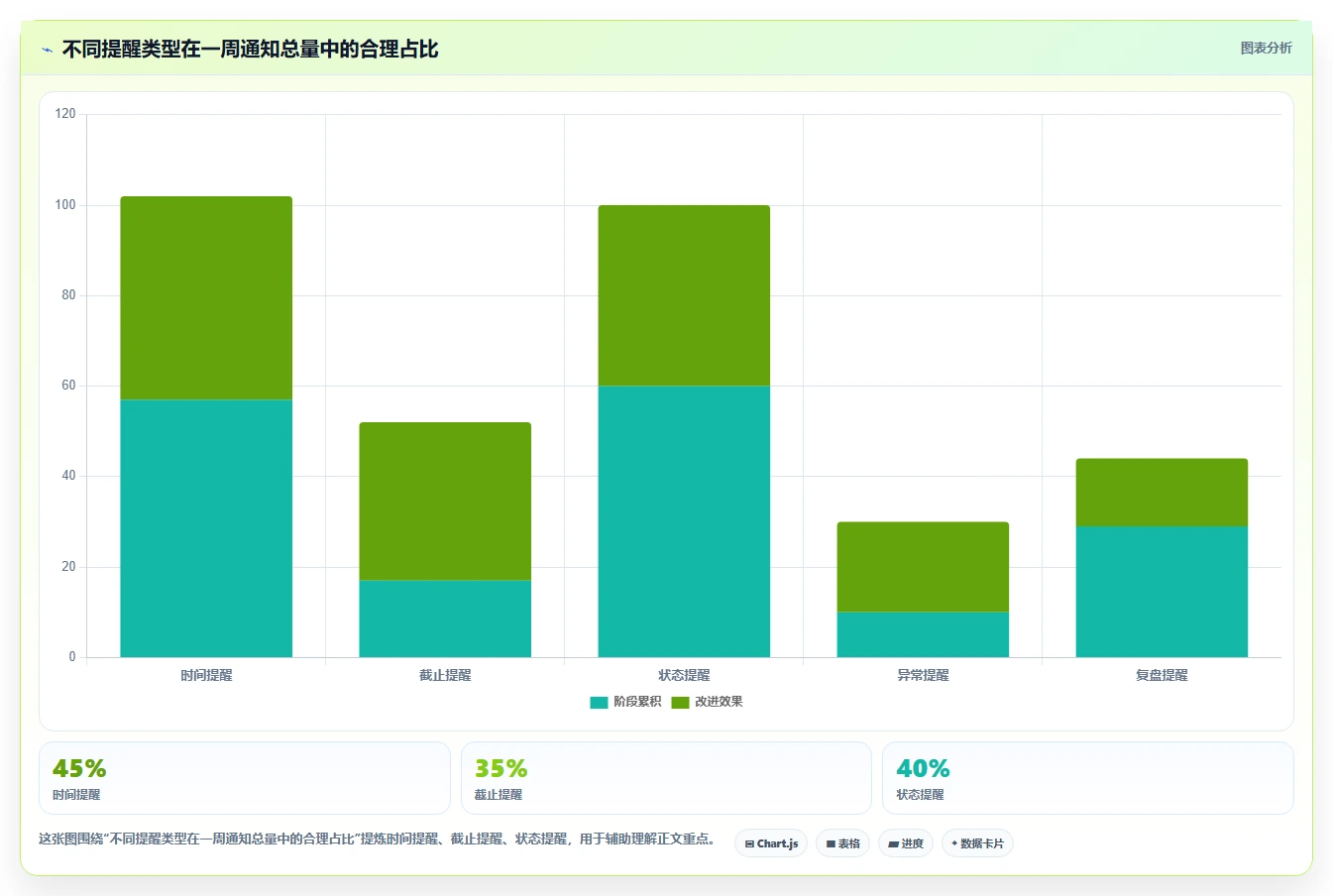Viewport: 1333px width, 896px height.
Task: Click the 异常提醒 x-axis label
Action: 923,675
